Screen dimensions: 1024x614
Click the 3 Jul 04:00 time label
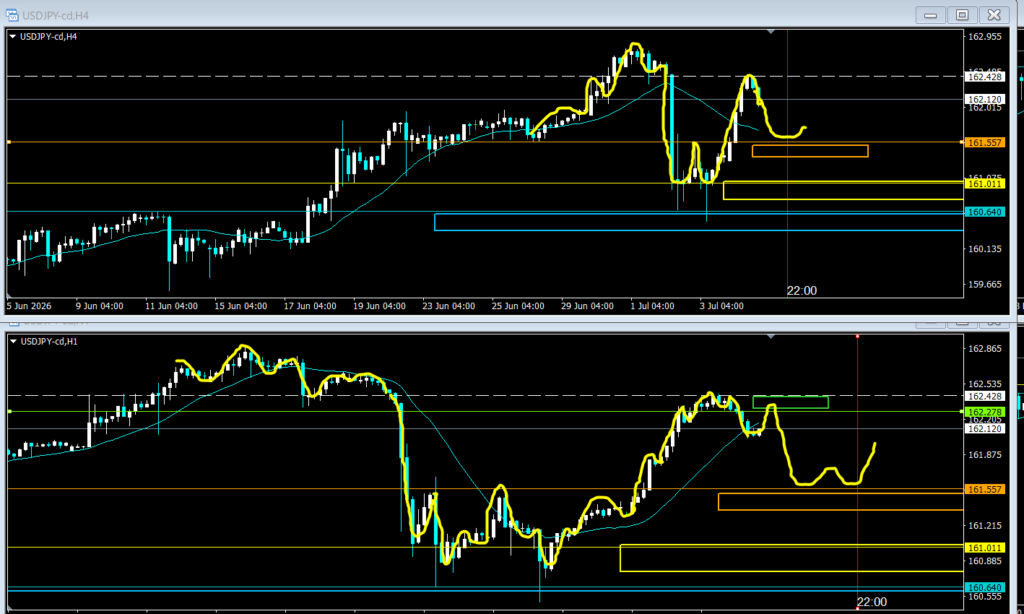pyautogui.click(x=721, y=306)
